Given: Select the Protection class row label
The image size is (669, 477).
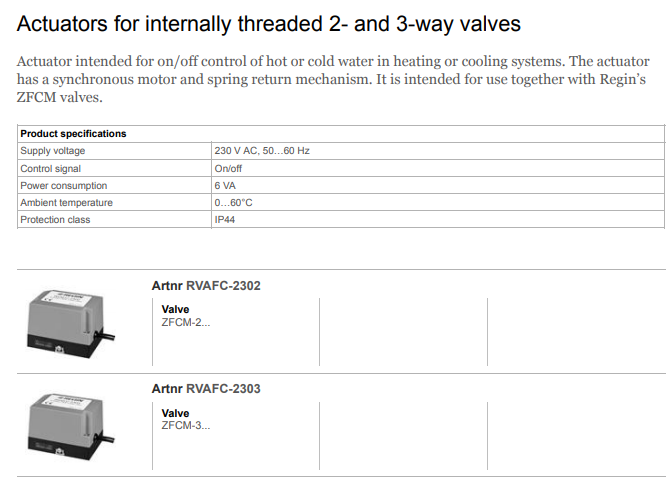Looking at the screenshot, I should click(55, 219).
